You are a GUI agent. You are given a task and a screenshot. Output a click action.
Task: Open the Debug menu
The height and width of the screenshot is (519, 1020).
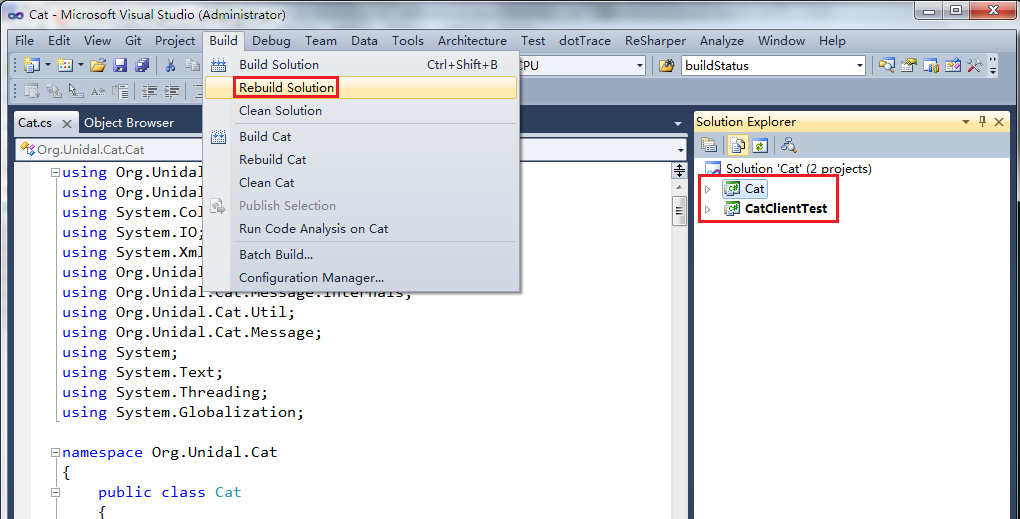point(271,40)
